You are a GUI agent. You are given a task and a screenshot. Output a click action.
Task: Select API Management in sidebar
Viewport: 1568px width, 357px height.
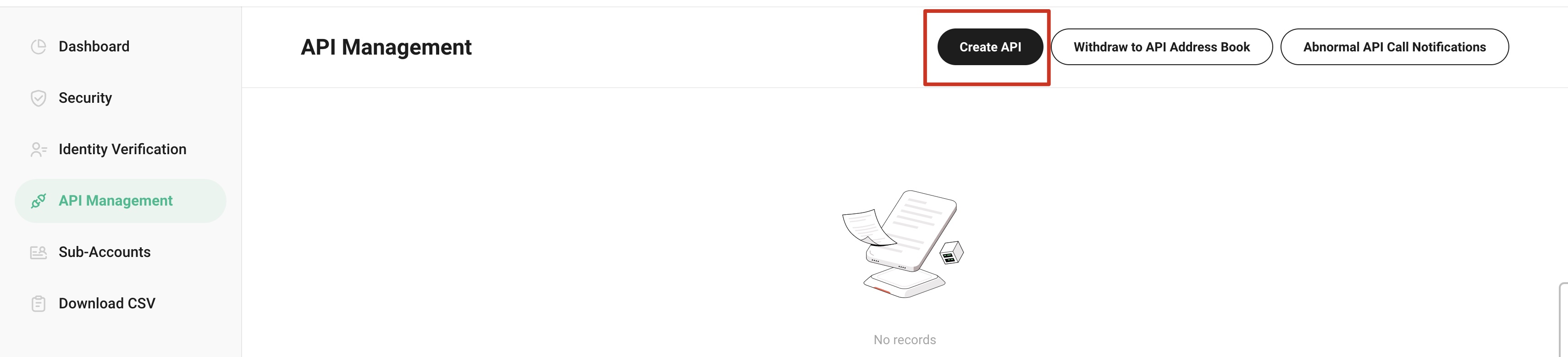(121, 201)
